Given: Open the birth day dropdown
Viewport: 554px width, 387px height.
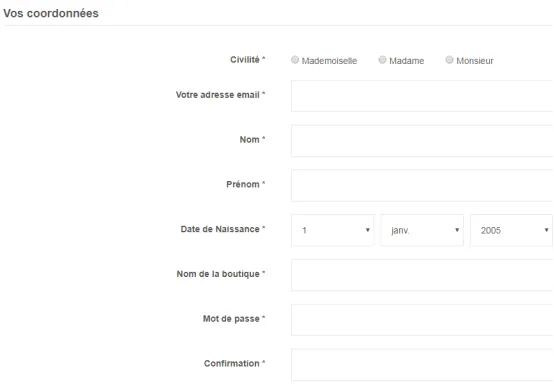Looking at the screenshot, I should coord(332,230).
